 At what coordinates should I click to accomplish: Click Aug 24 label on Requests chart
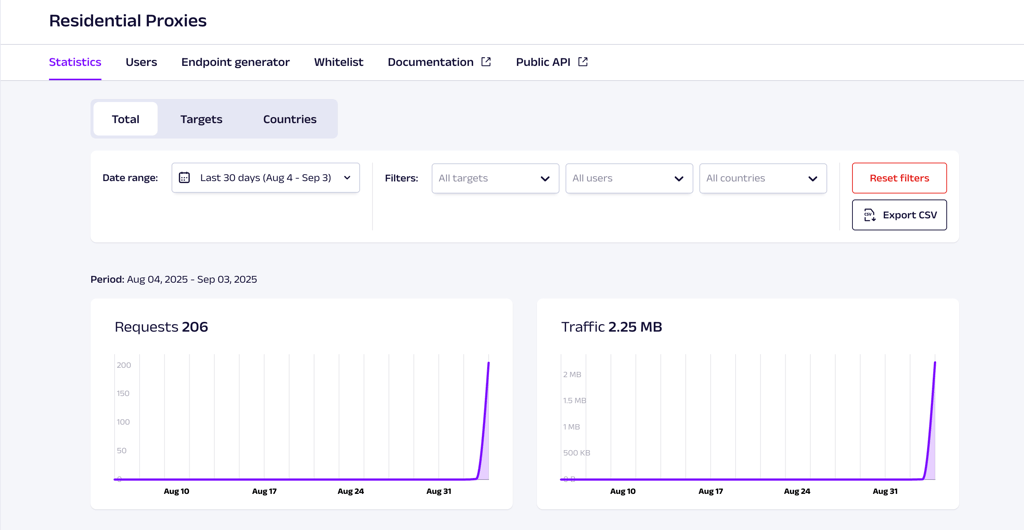coord(351,491)
